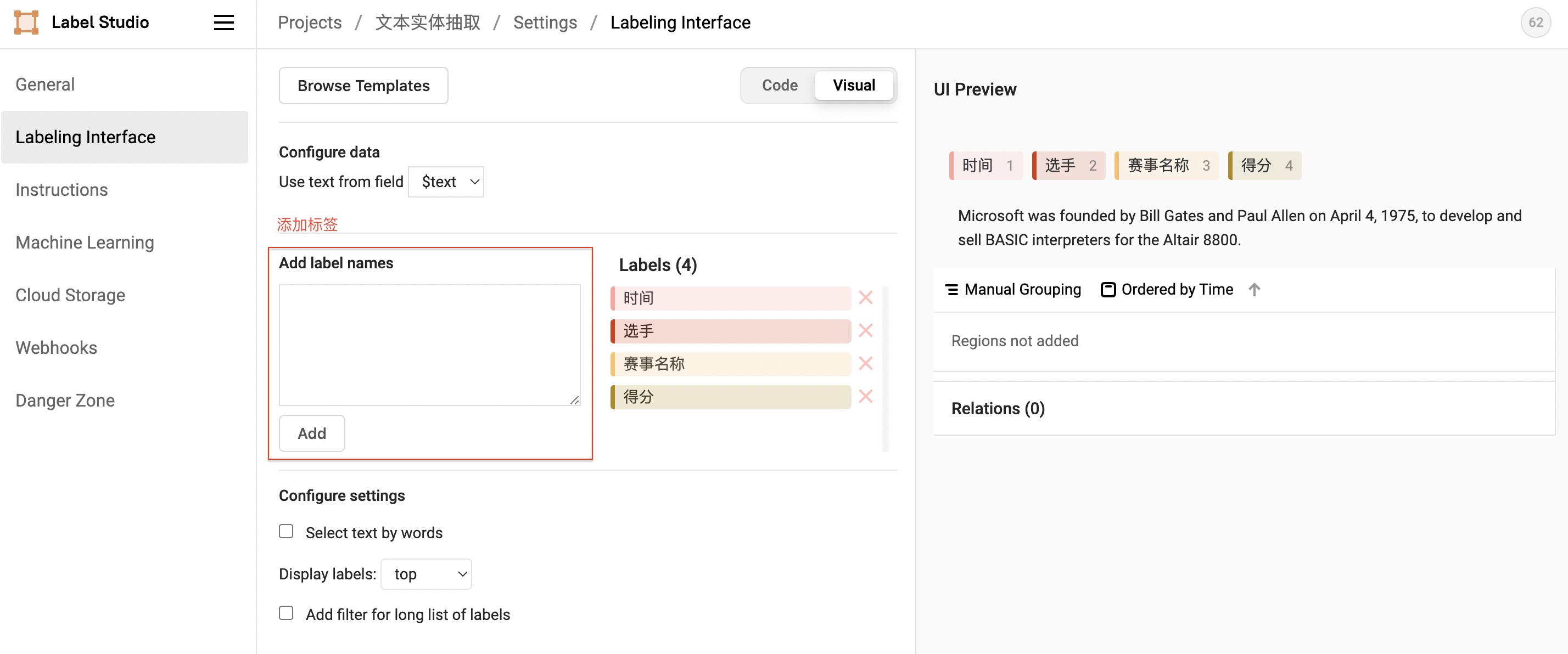
Task: Enable Add filter for long list checkbox
Action: click(286, 613)
